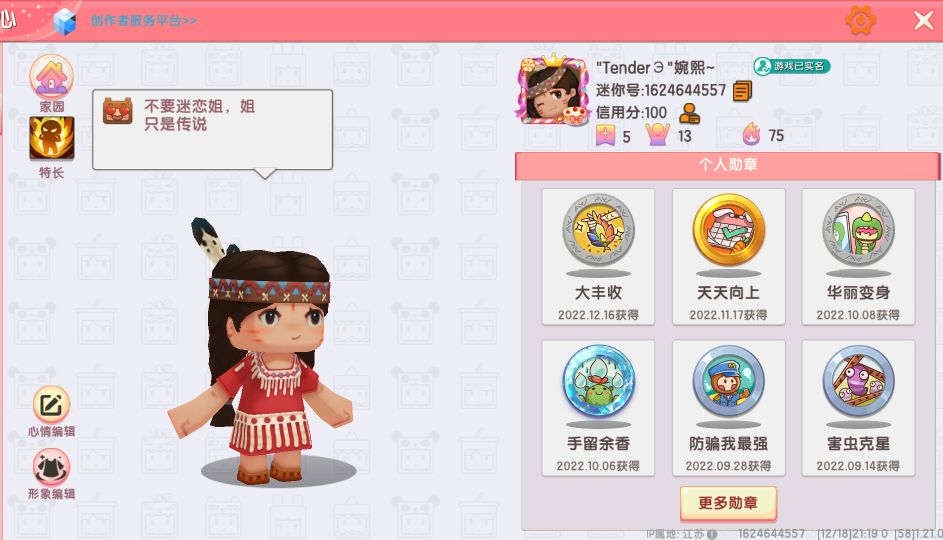Select the 天天向上 medal card

click(x=728, y=257)
